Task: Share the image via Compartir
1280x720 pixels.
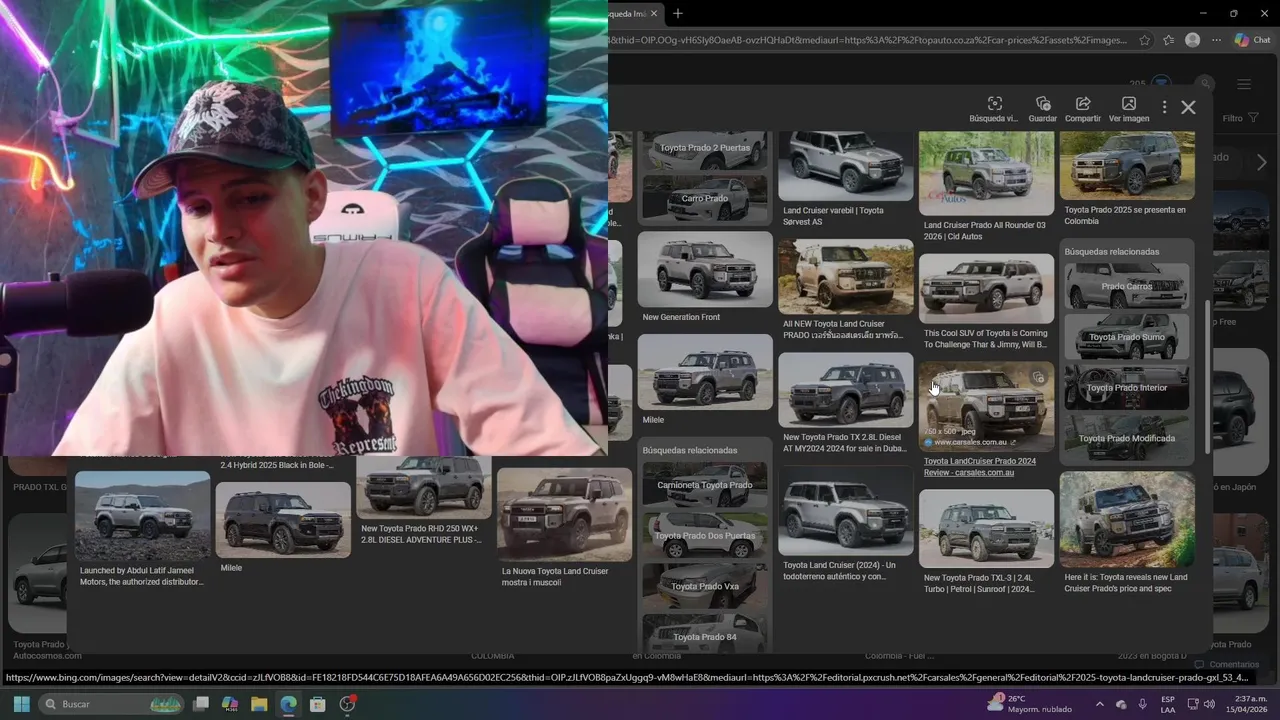Action: [x=1083, y=110]
